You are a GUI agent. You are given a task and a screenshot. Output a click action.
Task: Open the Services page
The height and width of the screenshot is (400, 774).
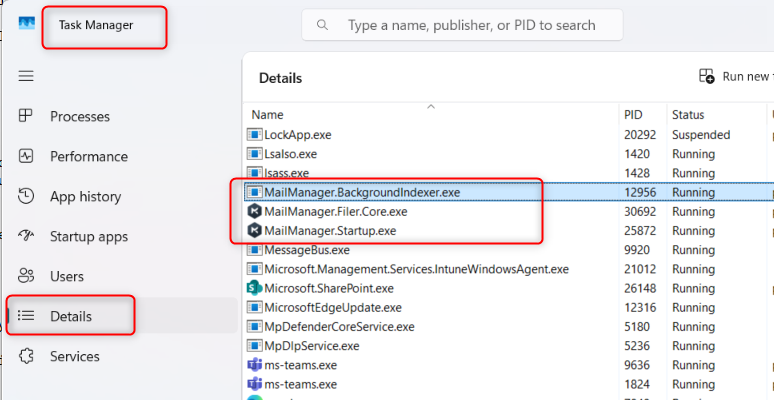75,356
